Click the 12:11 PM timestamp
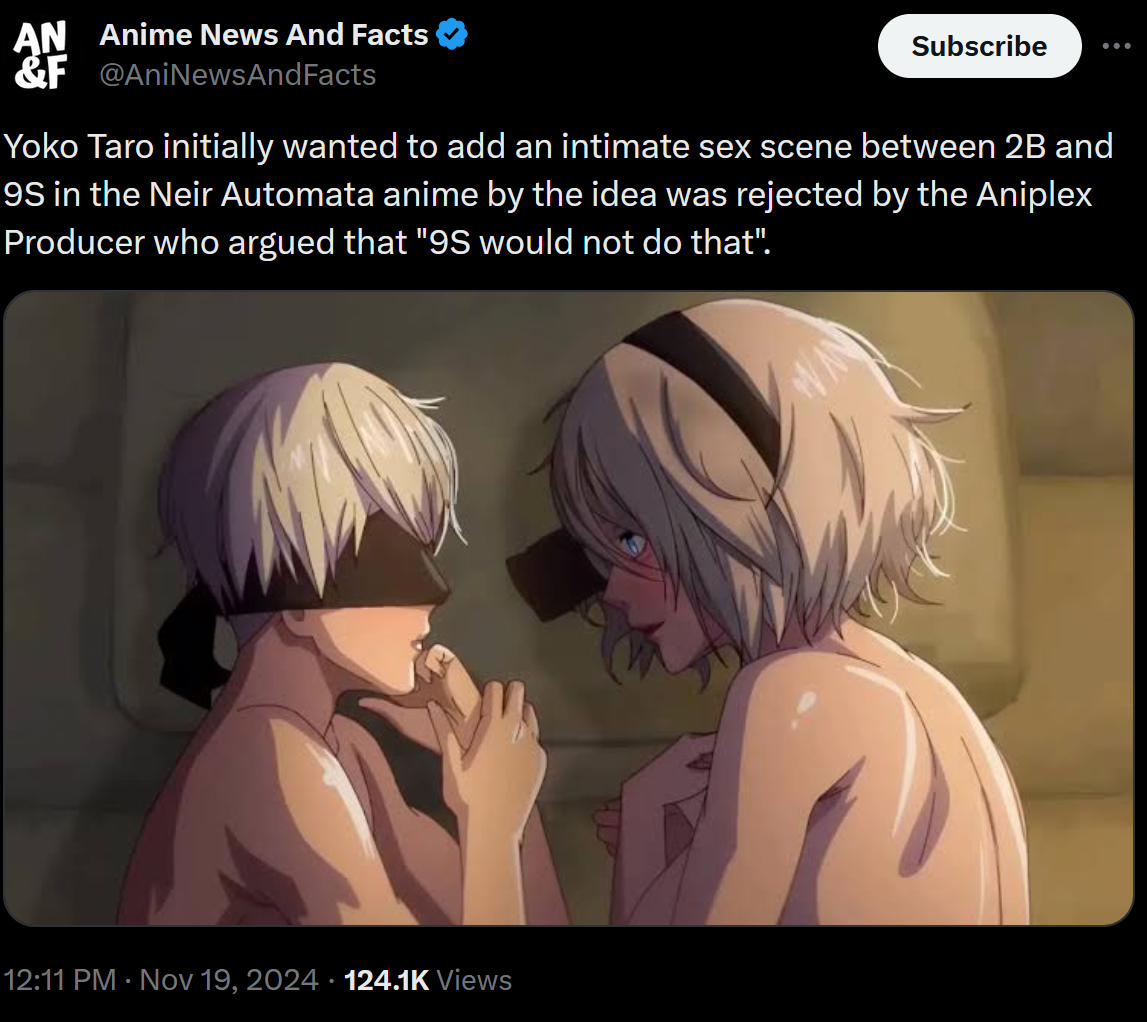The width and height of the screenshot is (1147, 1022). (x=59, y=980)
